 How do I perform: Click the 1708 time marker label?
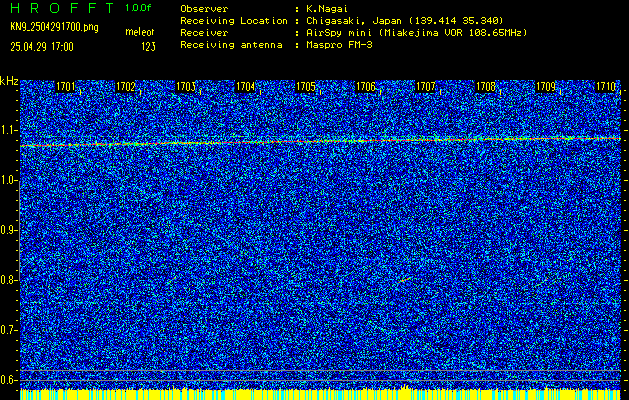point(486,87)
